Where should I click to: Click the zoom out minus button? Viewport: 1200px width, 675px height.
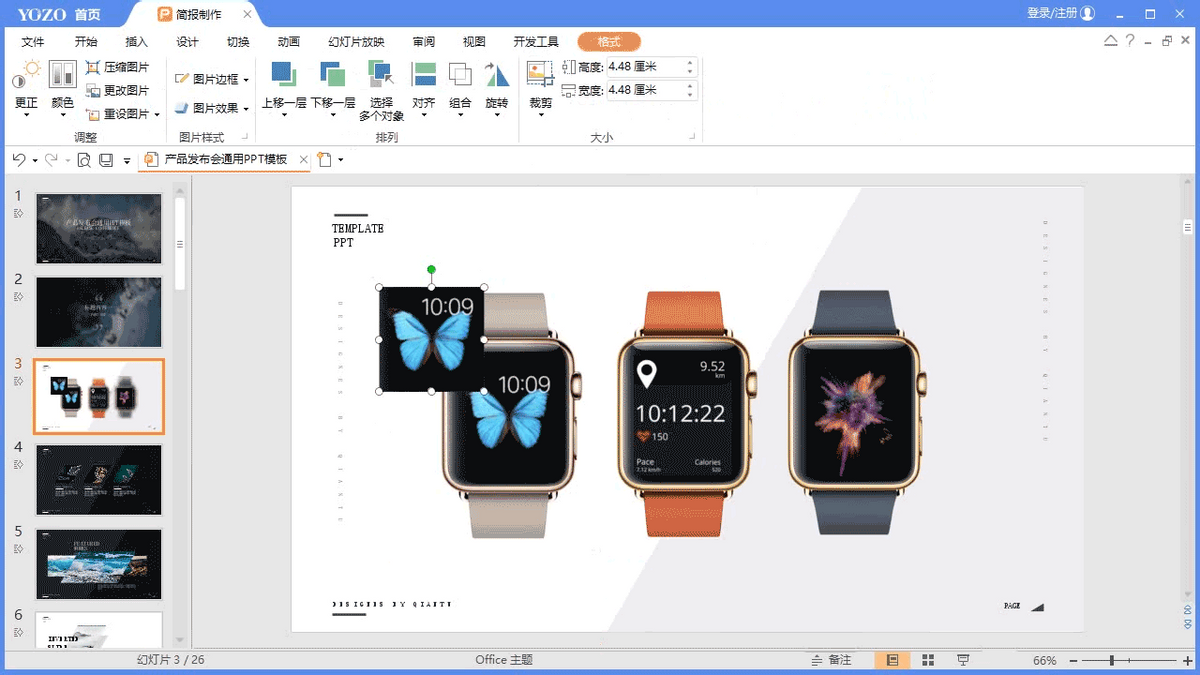(1073, 661)
